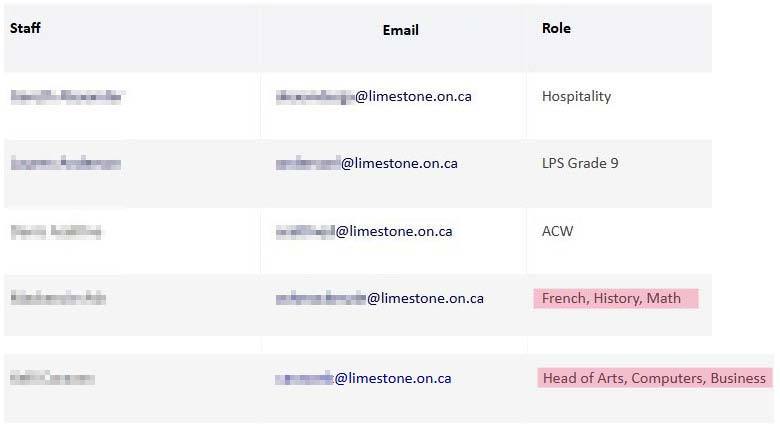
Task: Open the LPS Grade 9 staff email link
Action: [x=367, y=163]
